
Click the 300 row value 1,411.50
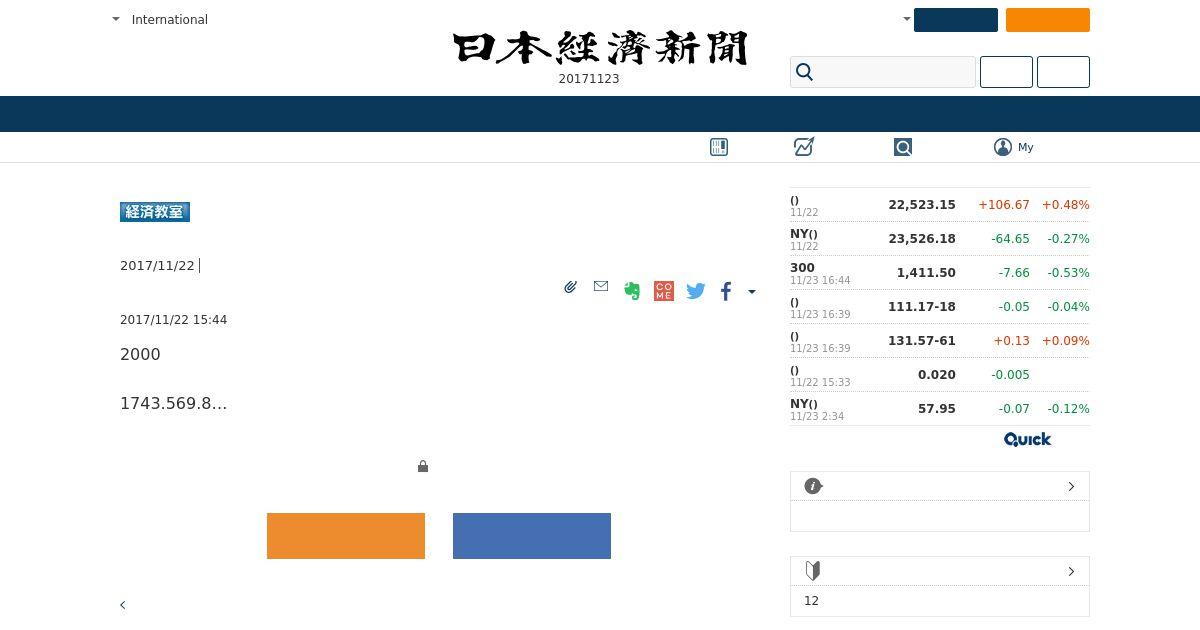pyautogui.click(x=926, y=273)
